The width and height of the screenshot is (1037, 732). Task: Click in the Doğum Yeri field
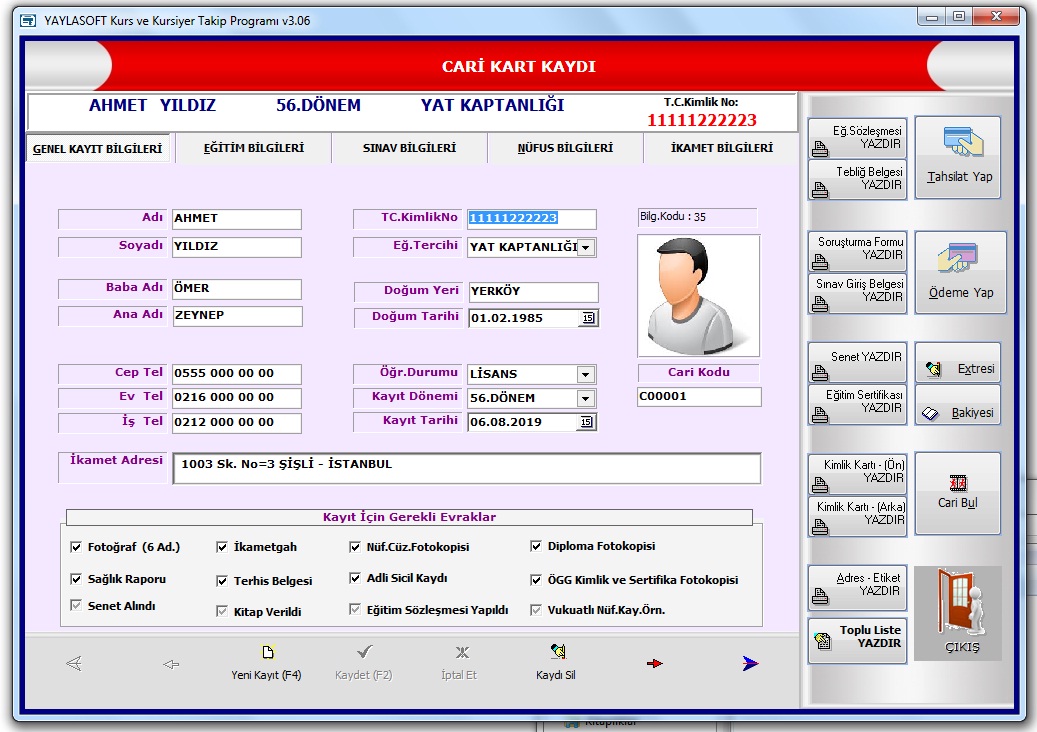[x=534, y=292]
